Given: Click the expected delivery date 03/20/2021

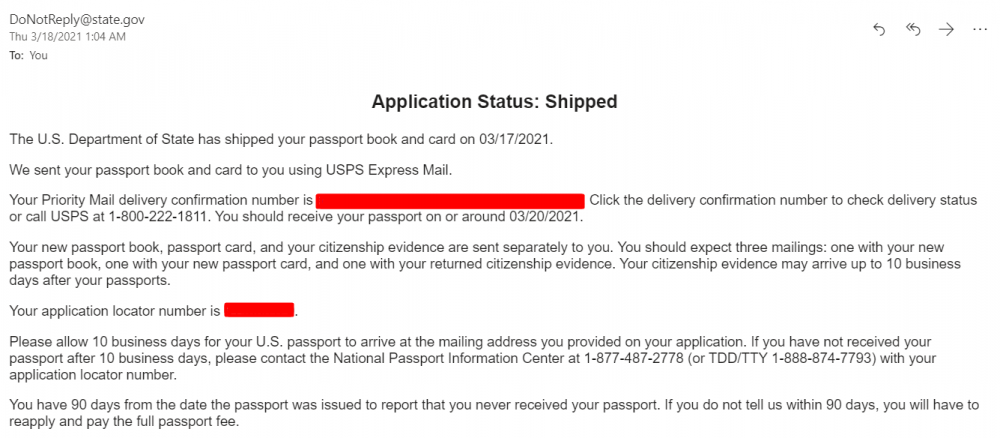Looking at the screenshot, I should pos(545,217).
